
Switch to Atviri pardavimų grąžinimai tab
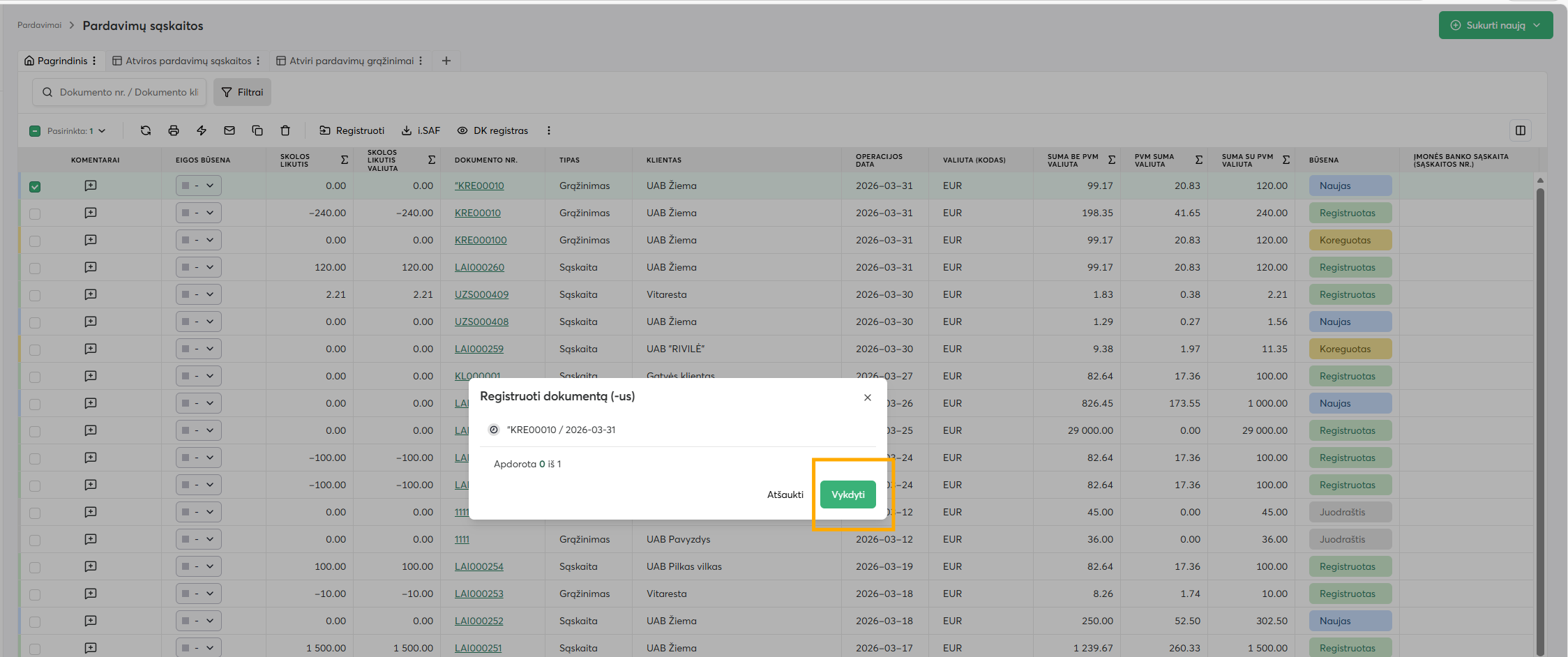(351, 61)
